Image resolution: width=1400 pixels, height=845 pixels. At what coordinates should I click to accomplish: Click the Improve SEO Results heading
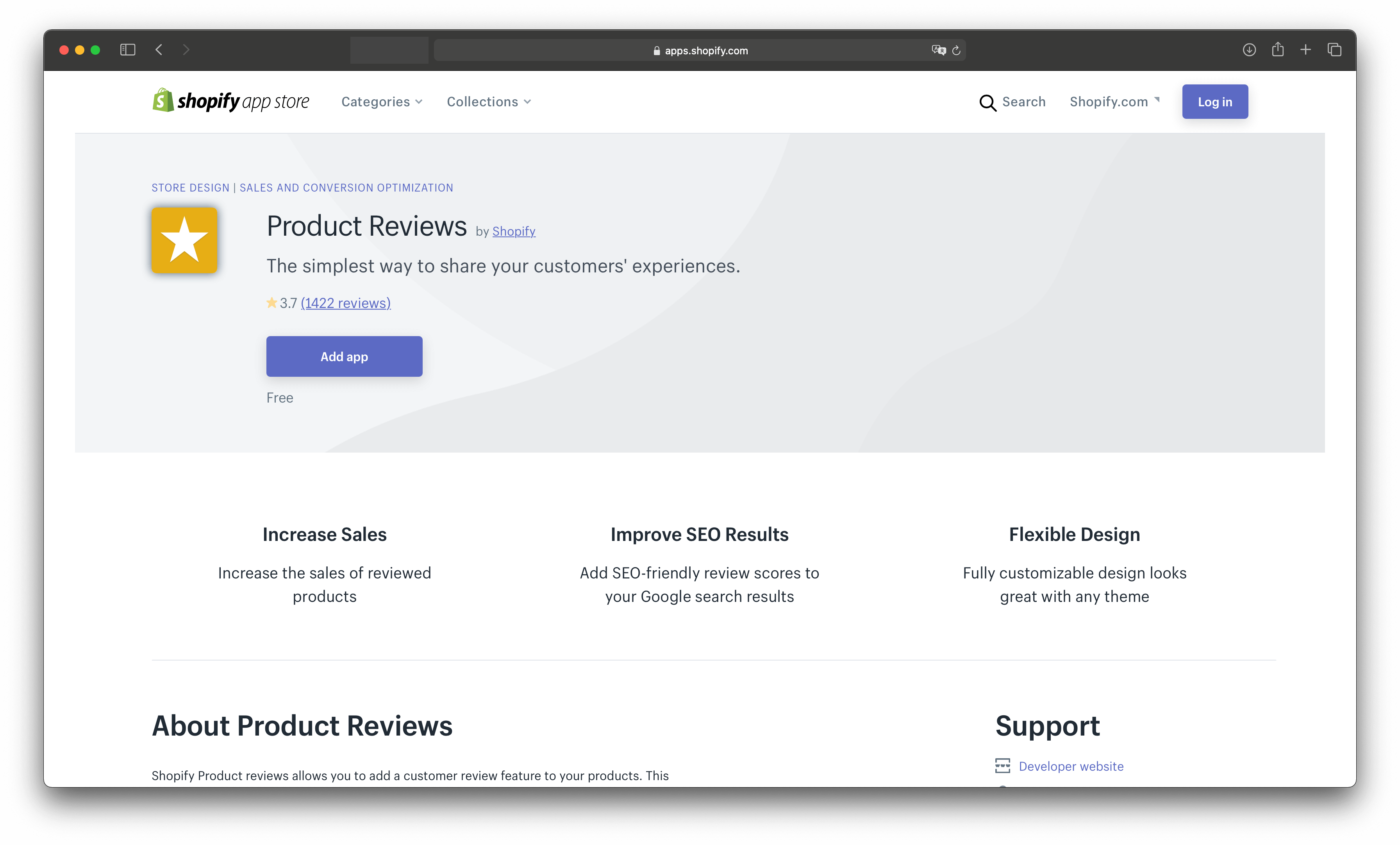point(700,535)
